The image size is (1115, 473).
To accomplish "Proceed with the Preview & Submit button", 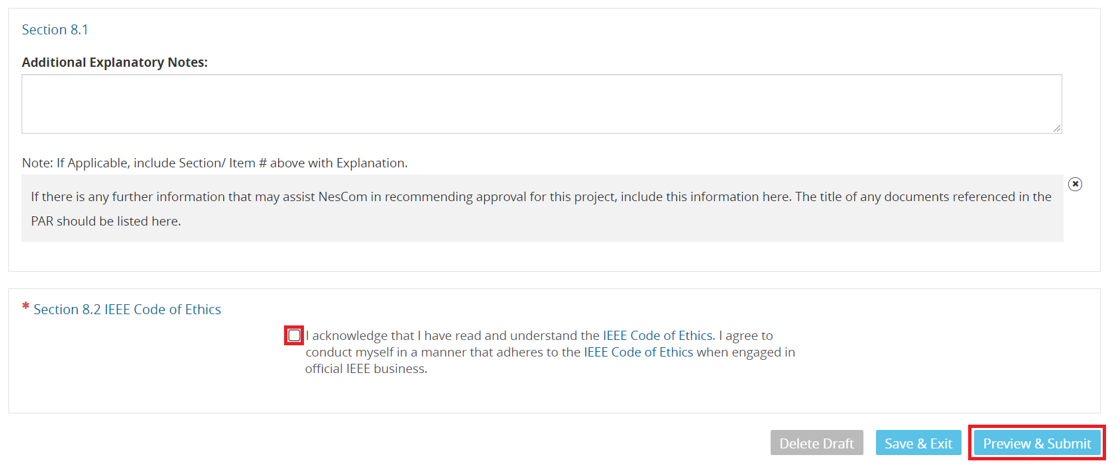I will pyautogui.click(x=1037, y=443).
